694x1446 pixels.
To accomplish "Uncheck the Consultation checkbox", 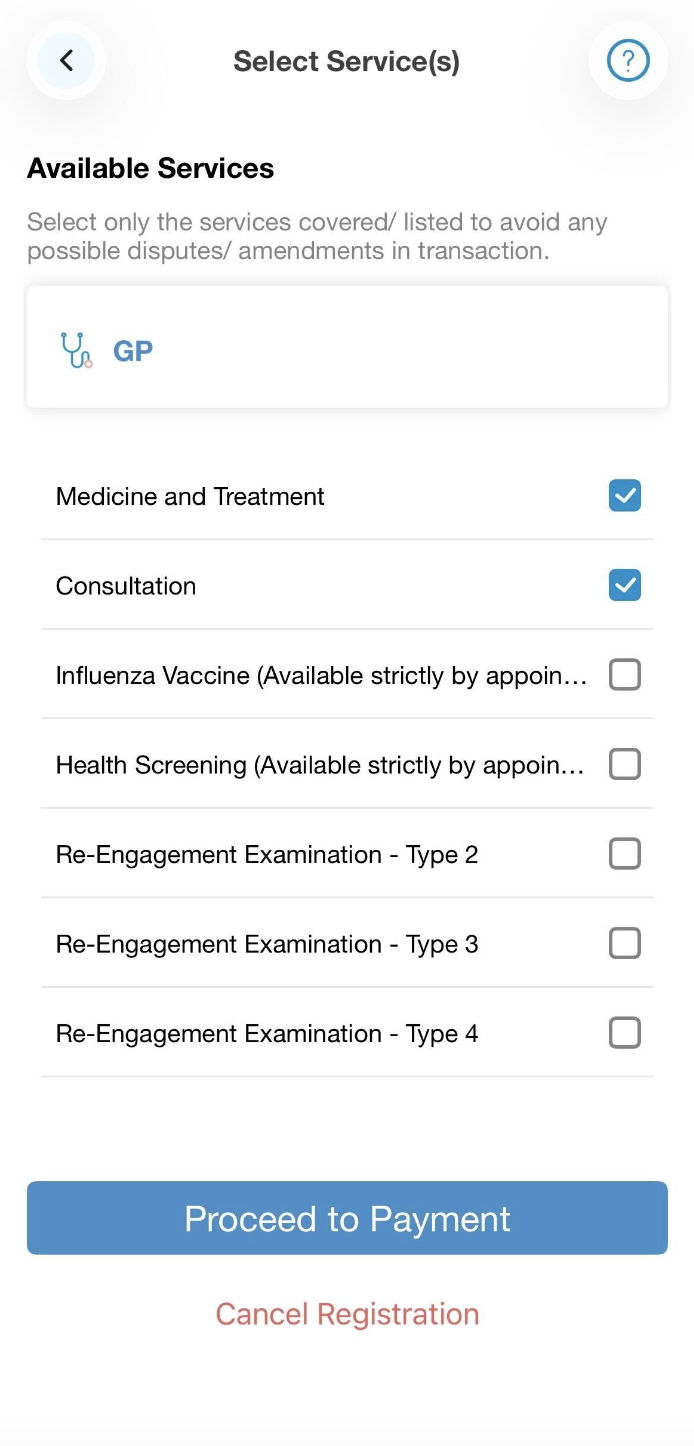I will (x=625, y=585).
